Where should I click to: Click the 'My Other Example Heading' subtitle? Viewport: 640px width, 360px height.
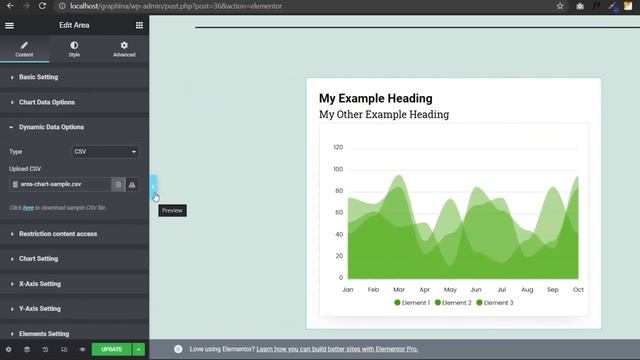[x=384, y=115]
